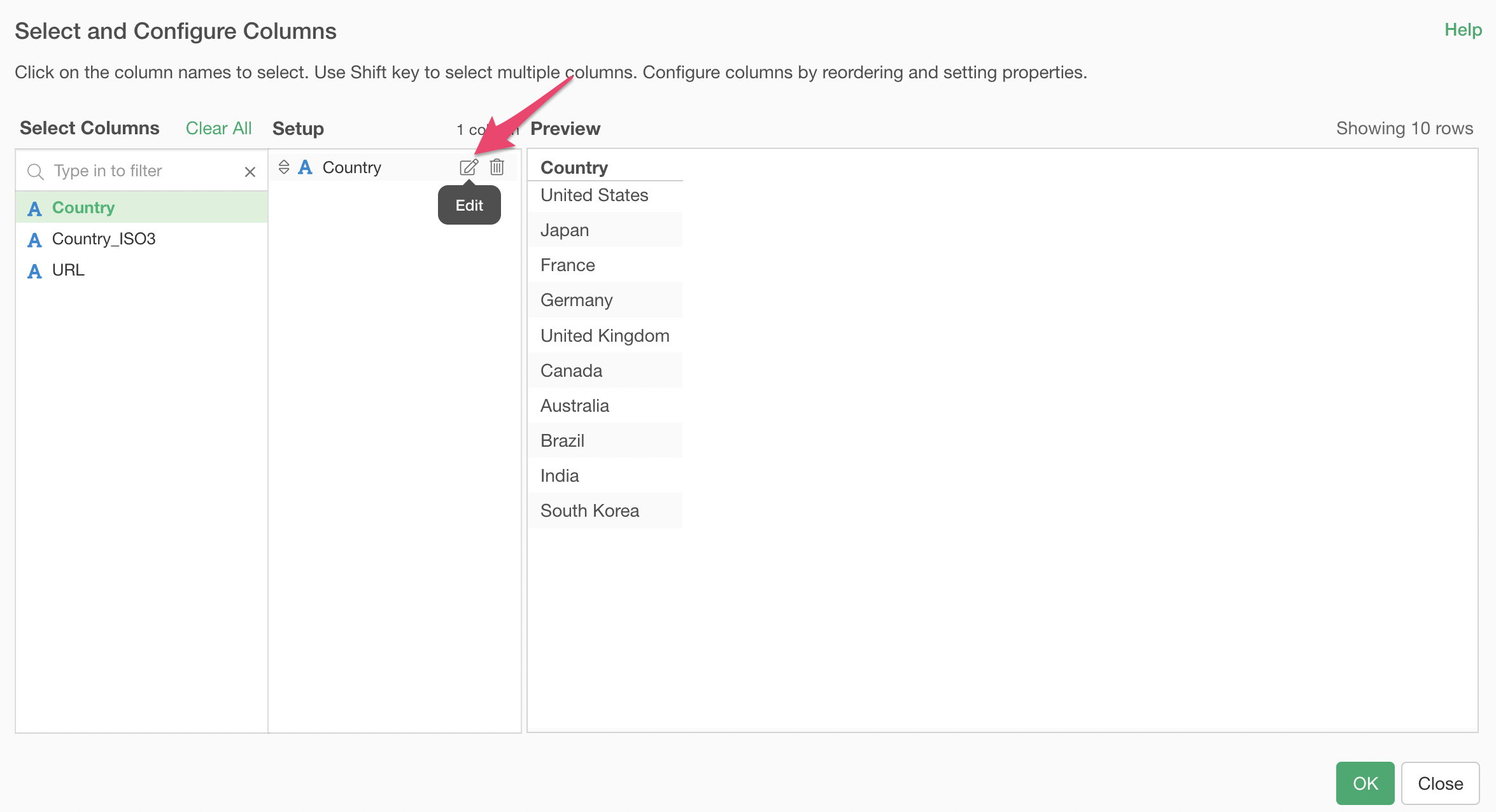
Task: Click the Edit pencil icon for Country
Action: (469, 167)
